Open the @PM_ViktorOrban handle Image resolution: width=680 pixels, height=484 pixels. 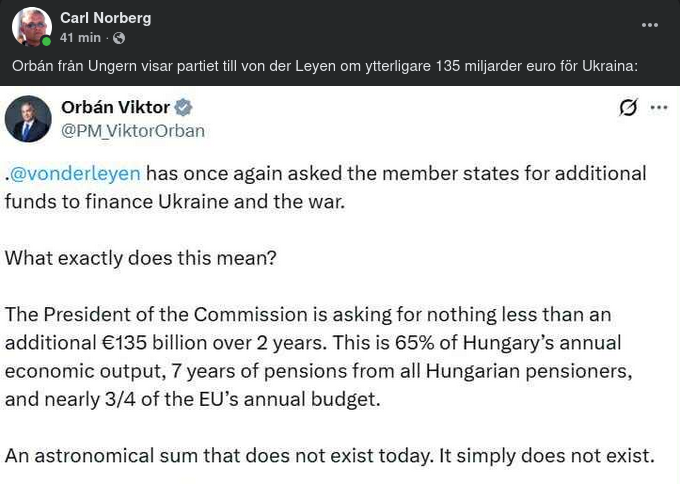[x=133, y=131]
